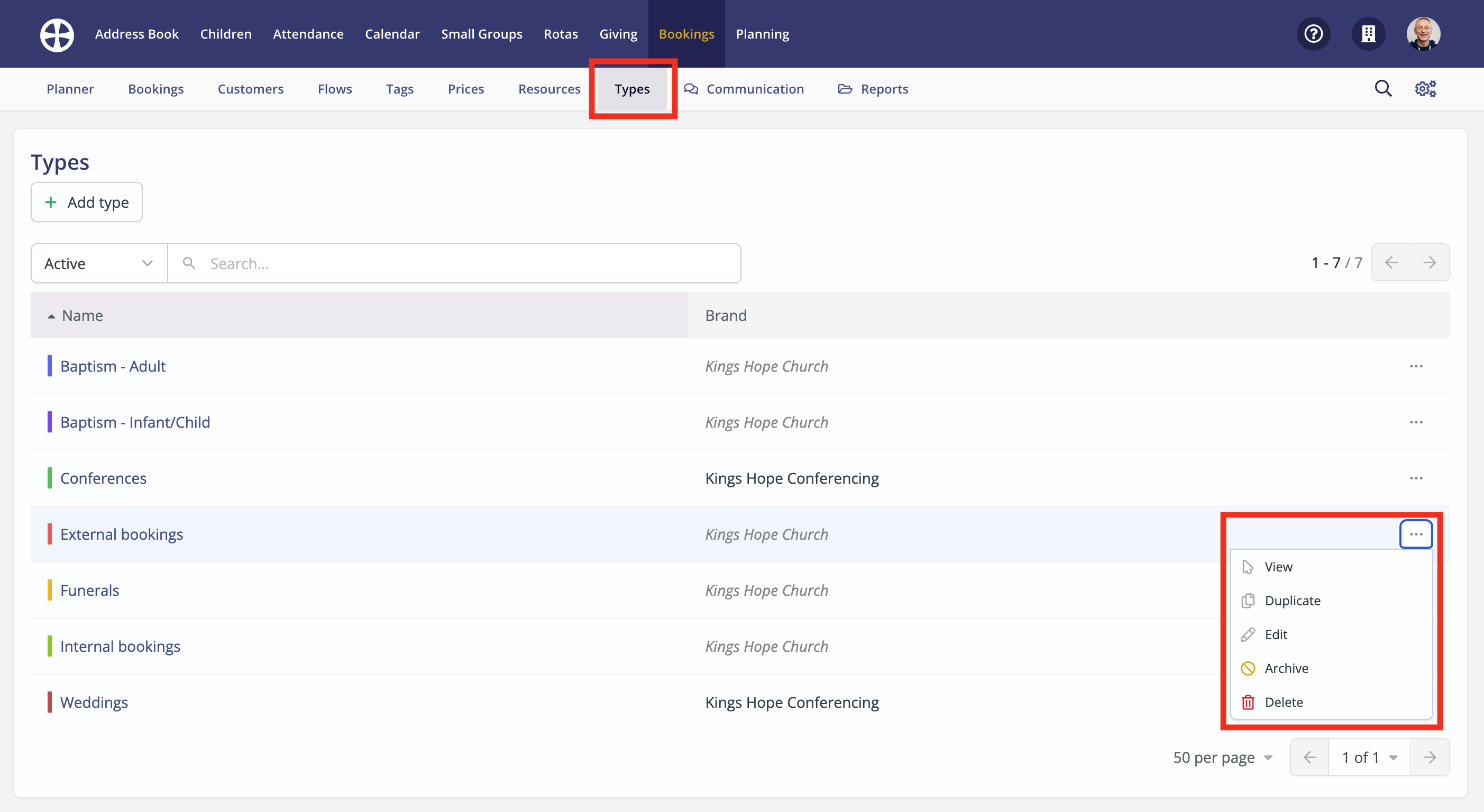Click the Communication chat bubbles icon
The width and height of the screenshot is (1484, 812).
click(x=691, y=89)
